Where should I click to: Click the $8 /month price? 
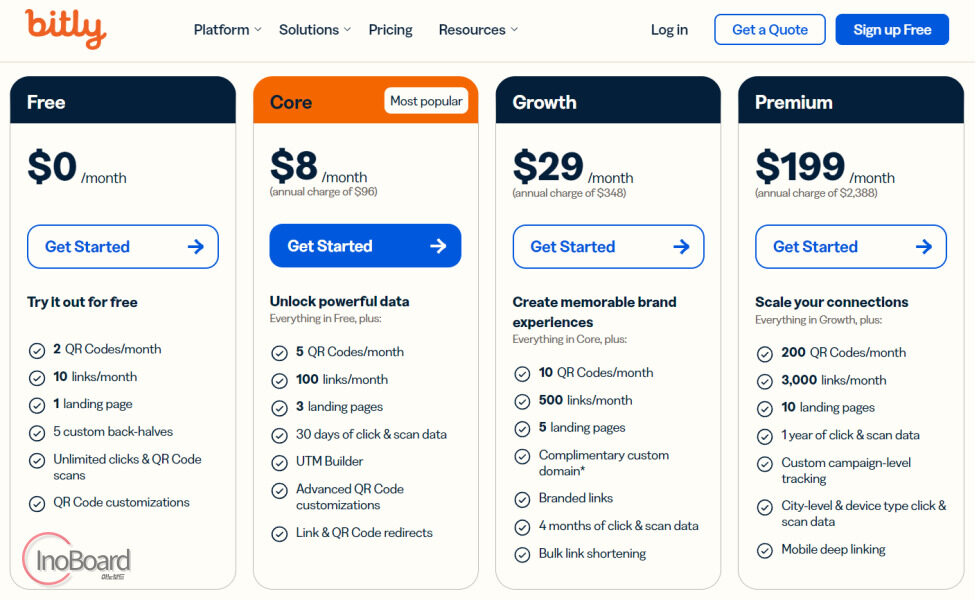point(319,167)
